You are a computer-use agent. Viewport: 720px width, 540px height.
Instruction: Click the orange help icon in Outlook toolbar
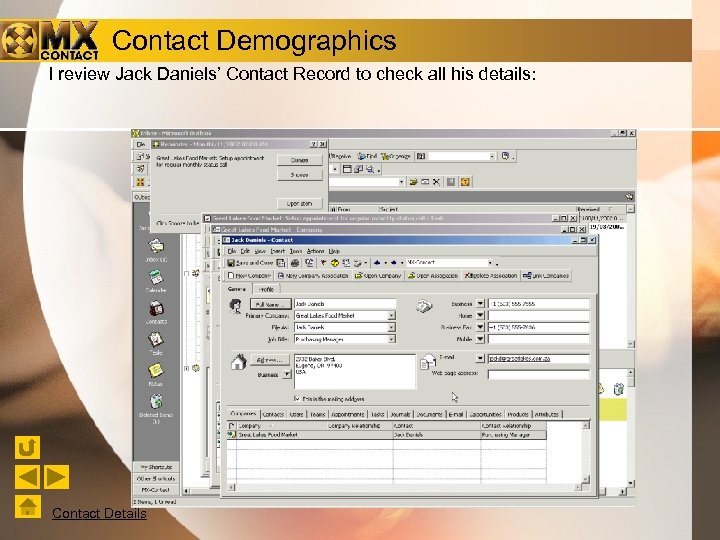[x=465, y=182]
